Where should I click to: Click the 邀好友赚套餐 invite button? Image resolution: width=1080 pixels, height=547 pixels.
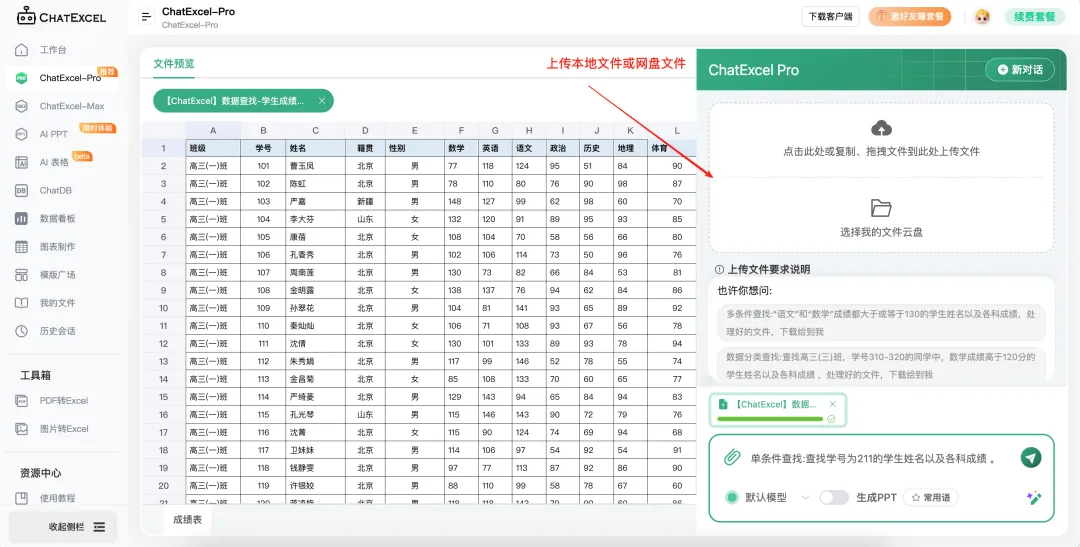[909, 17]
